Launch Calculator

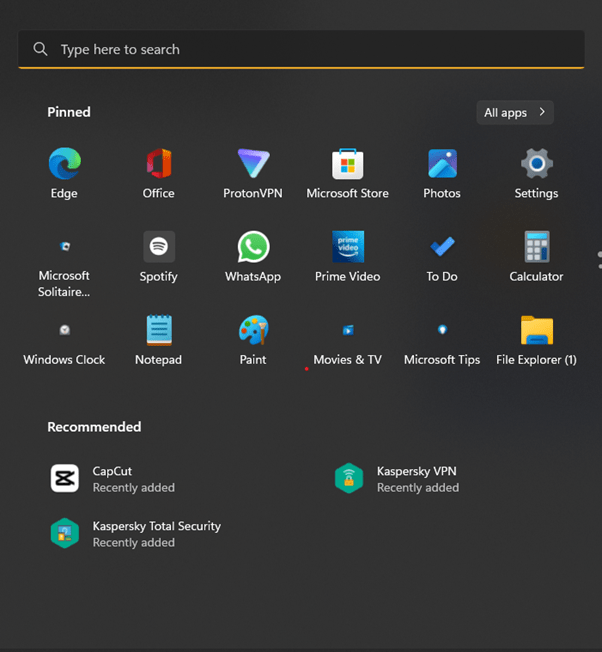(x=536, y=256)
